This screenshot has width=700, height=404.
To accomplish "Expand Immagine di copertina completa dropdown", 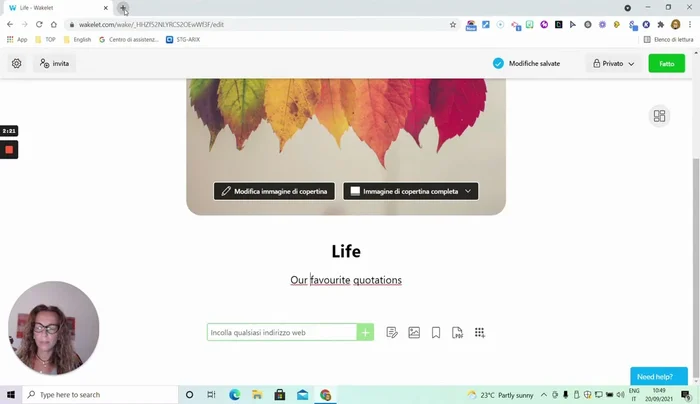I will pos(411,191).
